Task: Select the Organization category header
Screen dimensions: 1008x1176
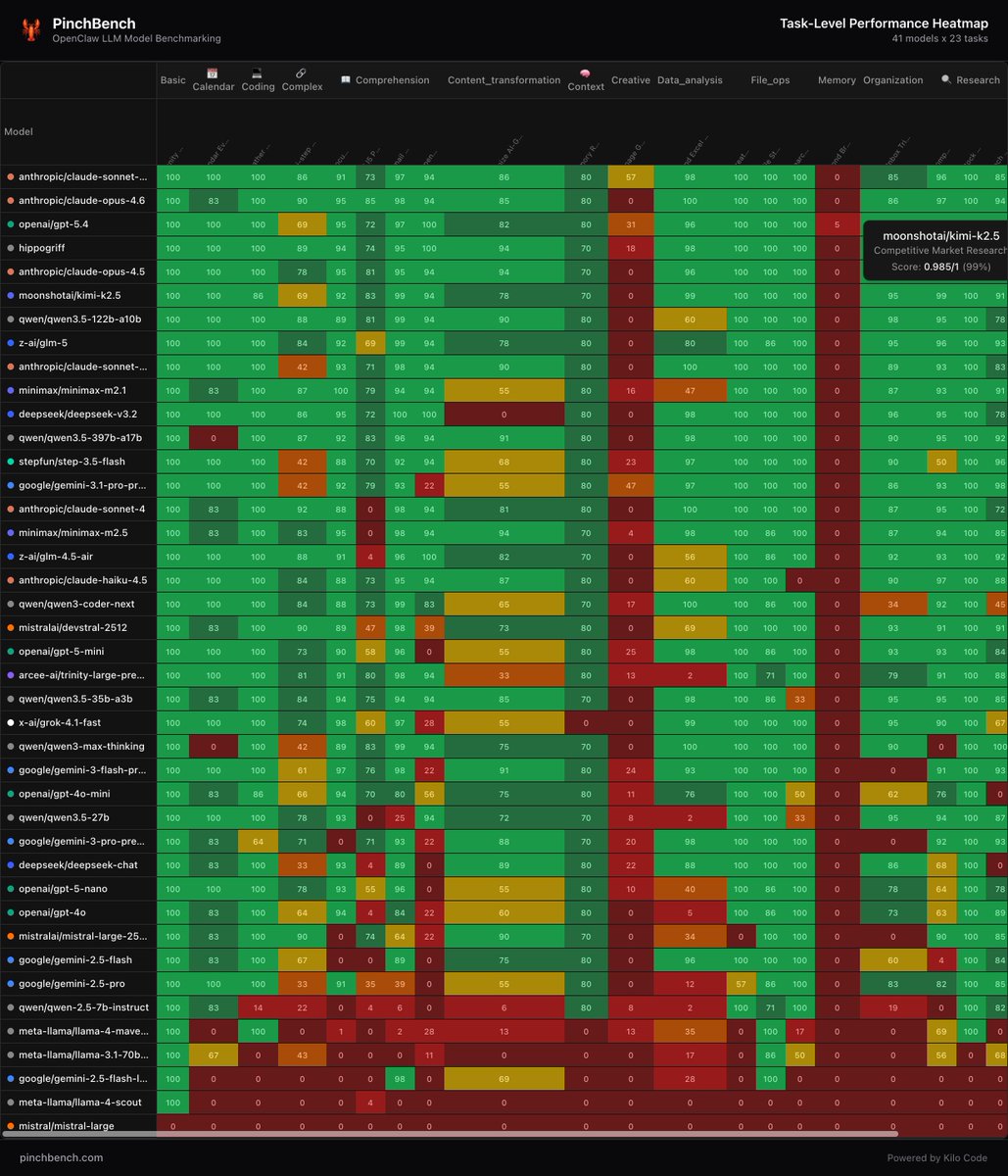Action: click(893, 80)
